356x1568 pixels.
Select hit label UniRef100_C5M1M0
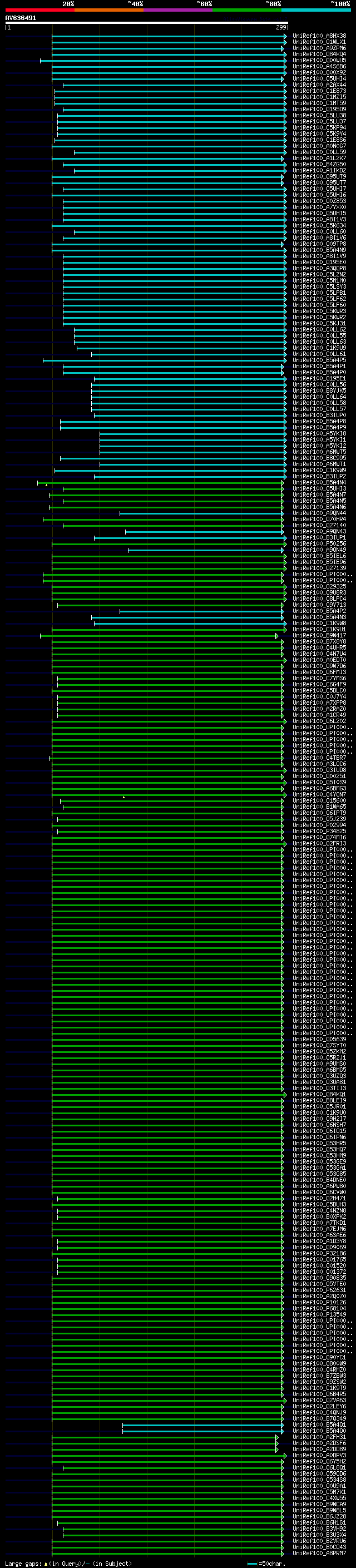pos(319,280)
